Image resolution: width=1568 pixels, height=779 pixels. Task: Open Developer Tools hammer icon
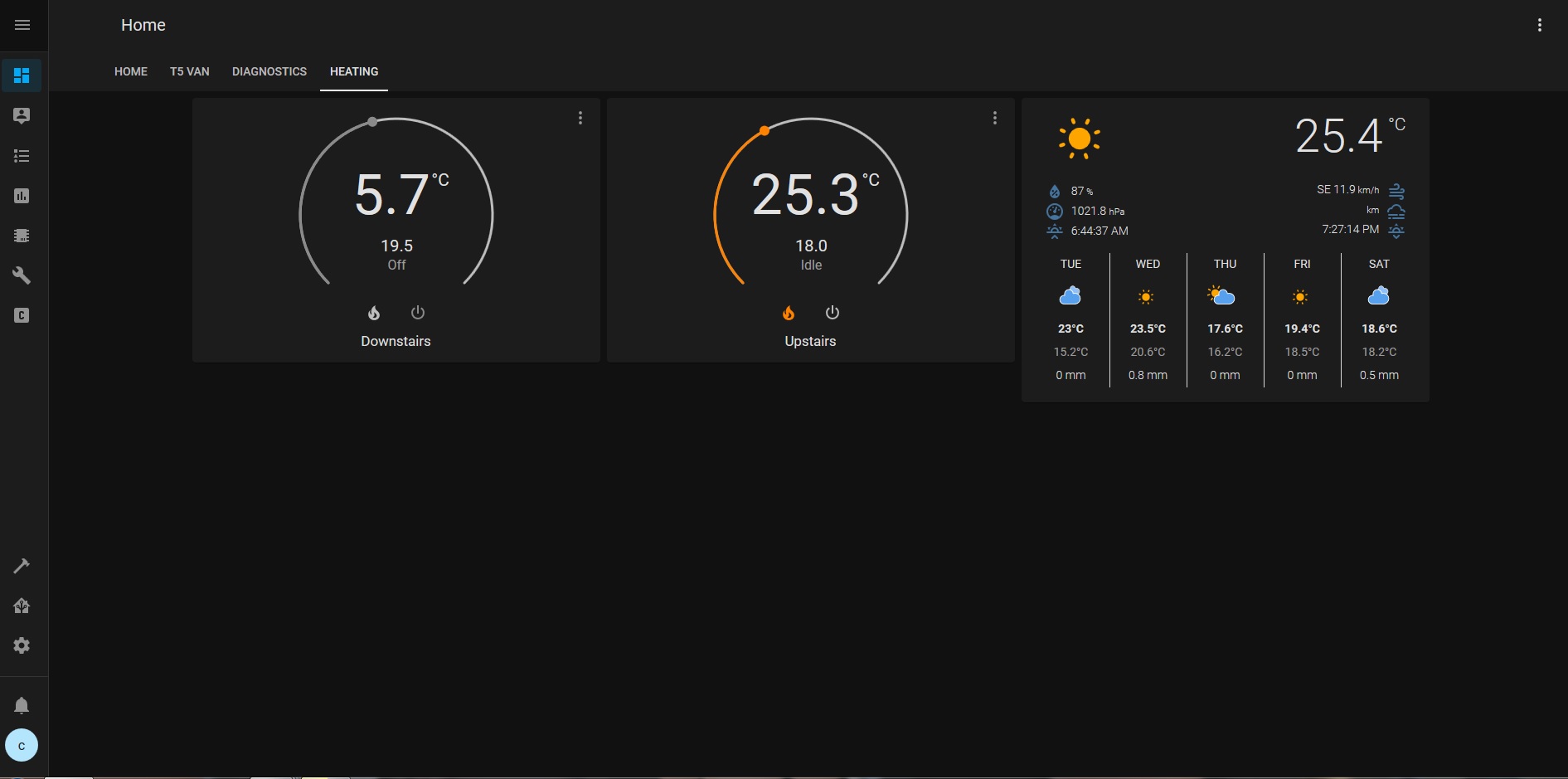pyautogui.click(x=22, y=566)
